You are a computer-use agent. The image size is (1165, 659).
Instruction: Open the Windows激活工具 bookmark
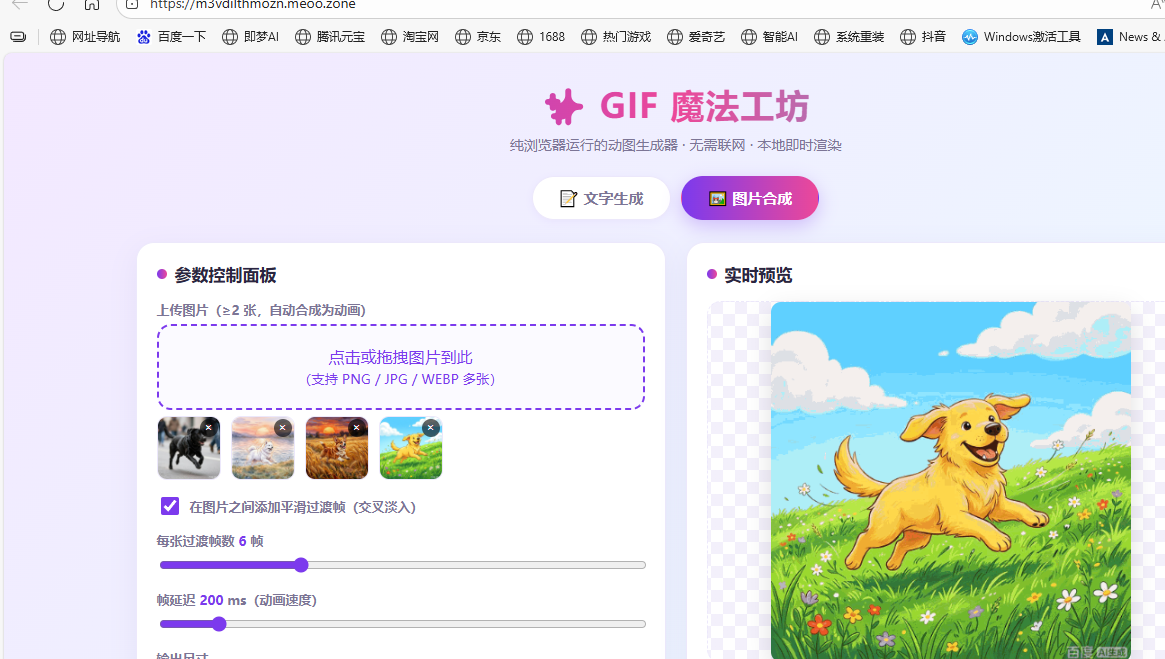click(1021, 36)
